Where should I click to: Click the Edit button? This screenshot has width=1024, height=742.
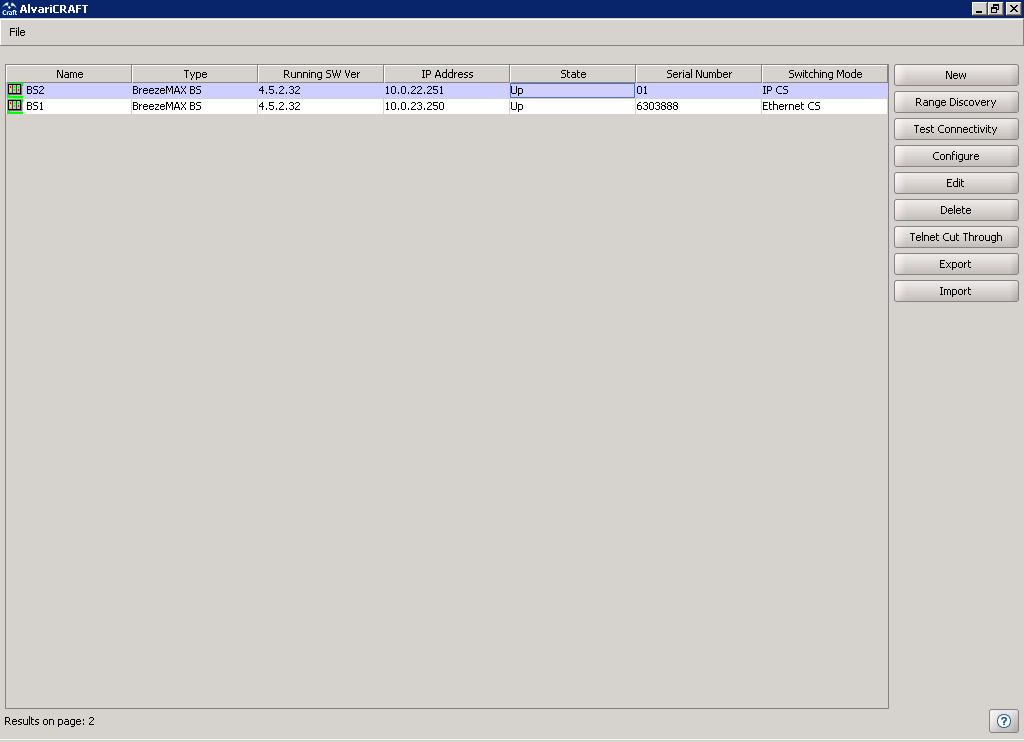(x=956, y=183)
